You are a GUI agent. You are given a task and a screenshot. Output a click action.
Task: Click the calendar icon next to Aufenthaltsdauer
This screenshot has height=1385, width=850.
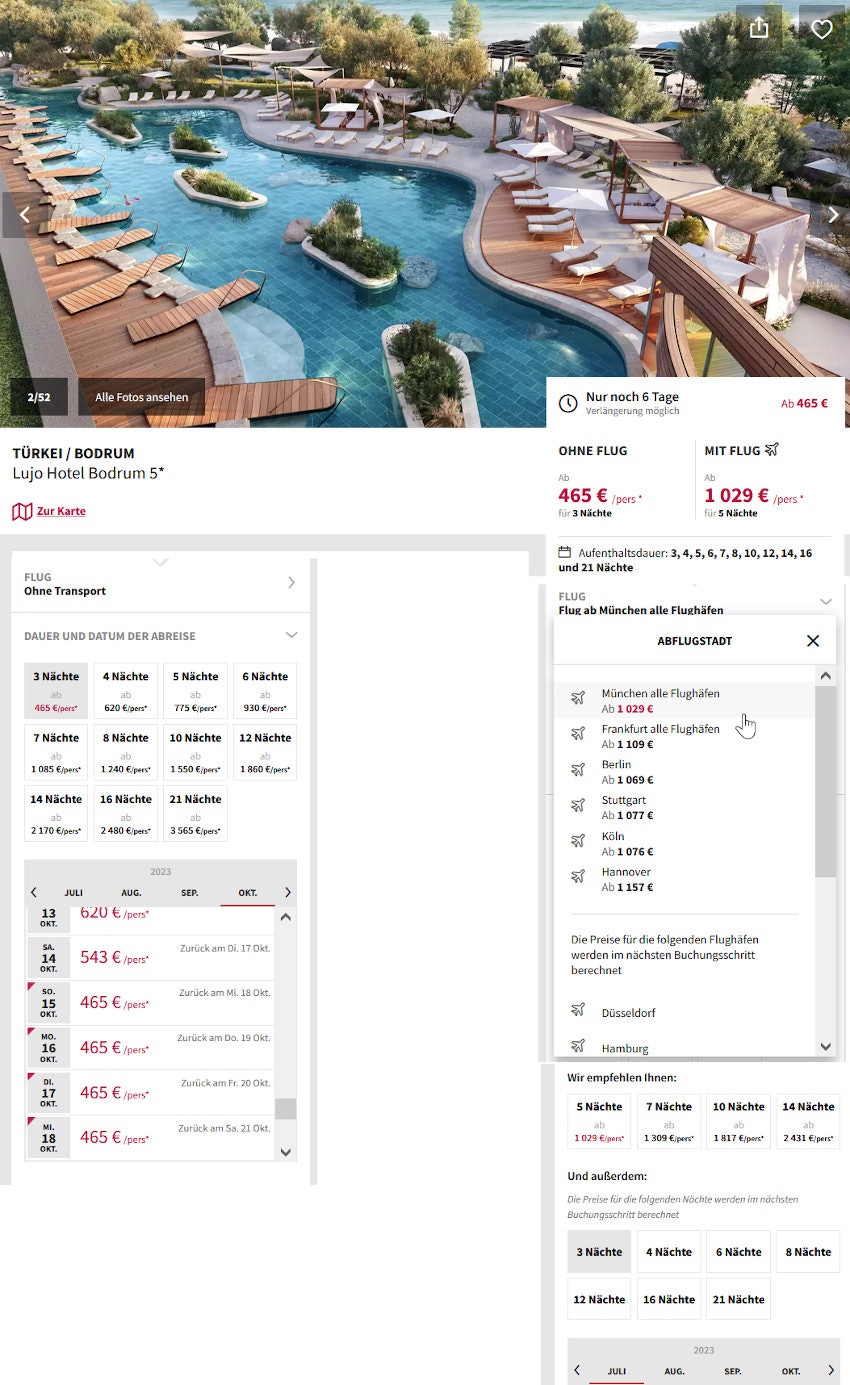pos(565,552)
